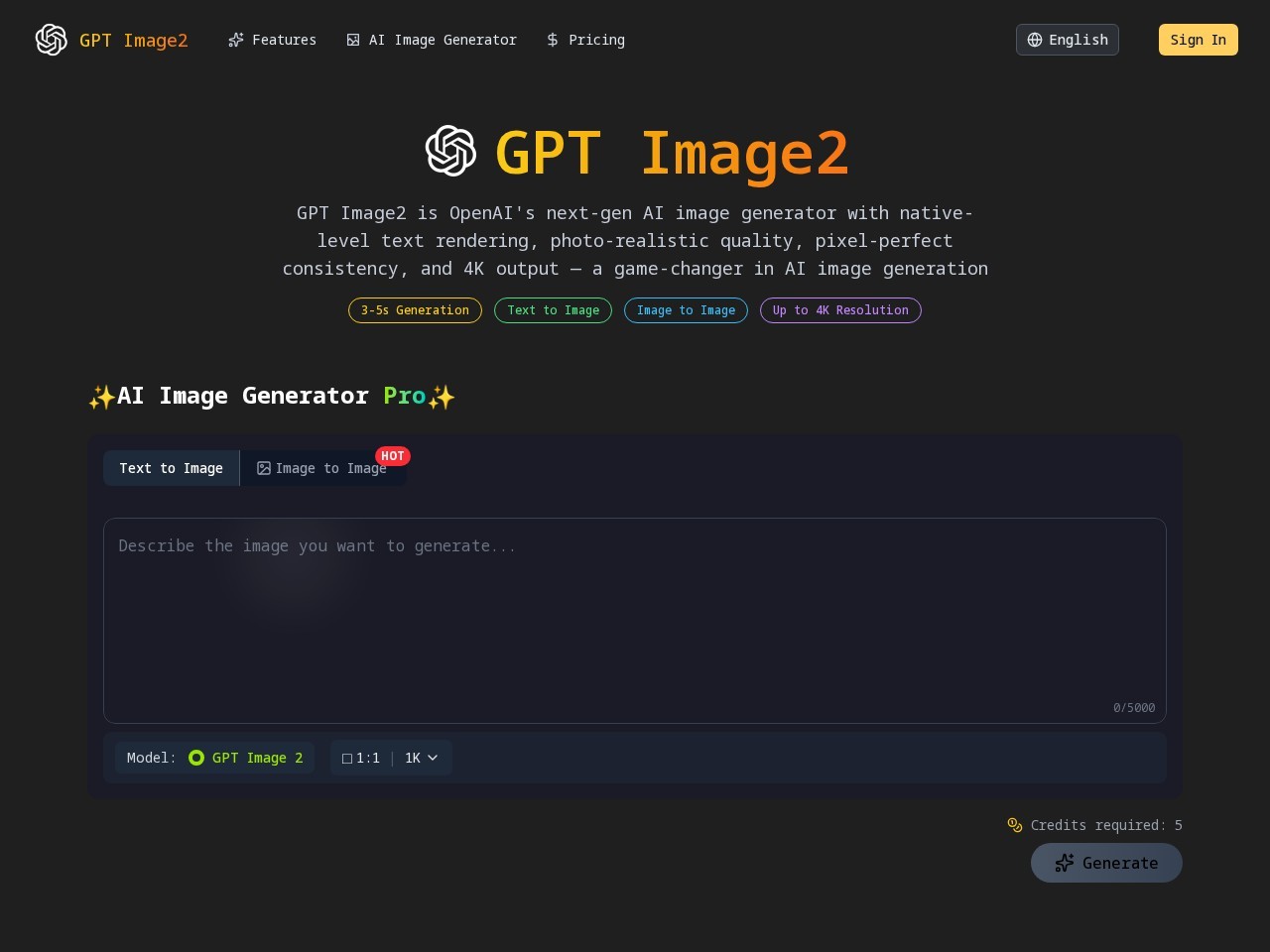This screenshot has width=1270, height=952.
Task: Click the Sign In button
Action: pyautogui.click(x=1199, y=40)
